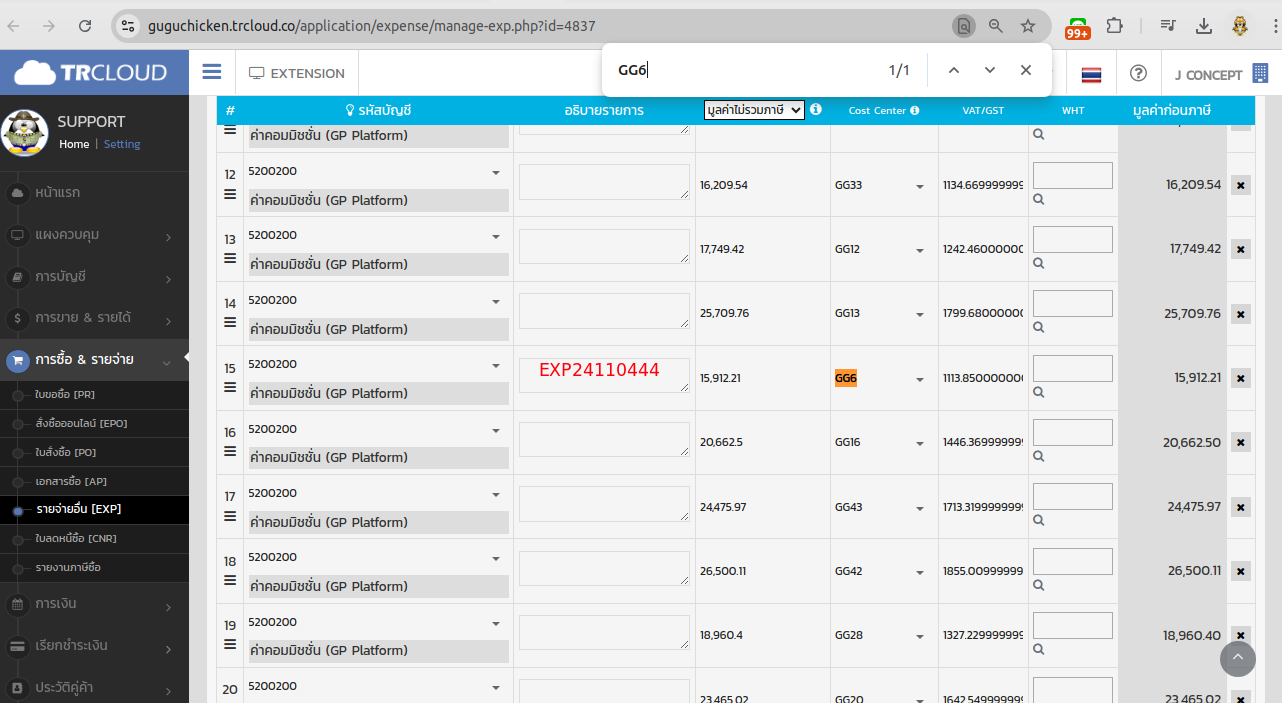Open the มูลค่าไม่รวมภาษี header dropdown

(754, 110)
